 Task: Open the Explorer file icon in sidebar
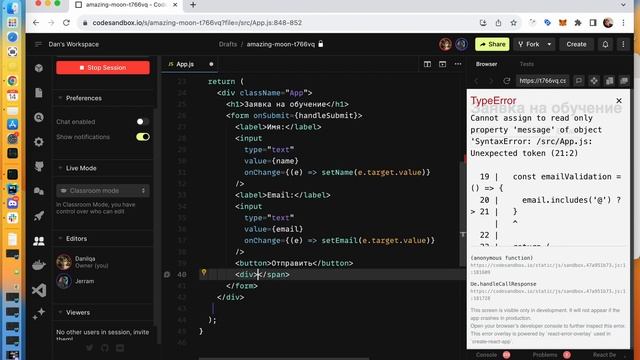[x=39, y=93]
